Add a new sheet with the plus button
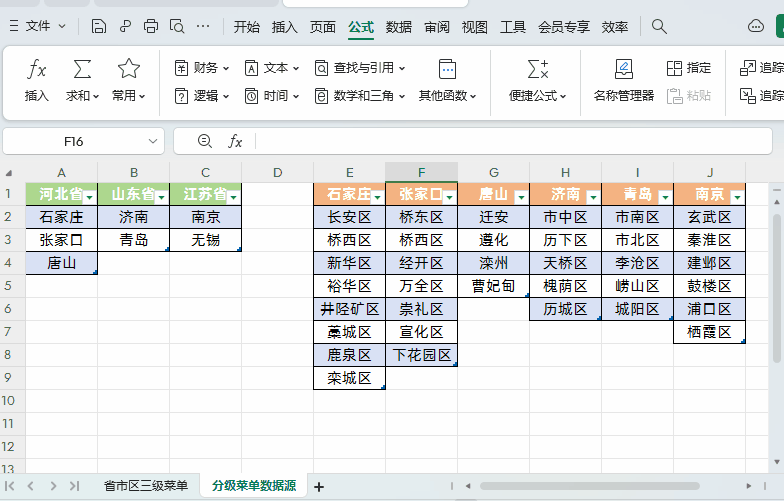The image size is (784, 501). 319,486
